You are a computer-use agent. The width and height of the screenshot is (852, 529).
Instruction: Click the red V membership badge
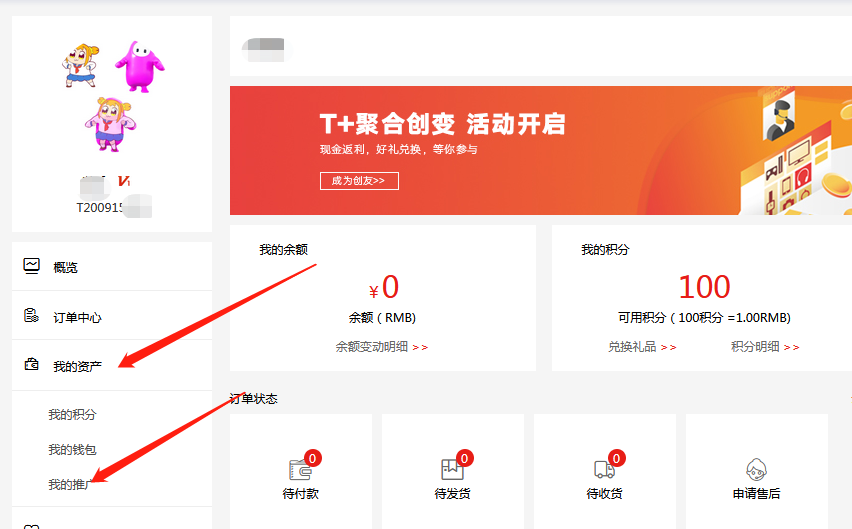124,181
